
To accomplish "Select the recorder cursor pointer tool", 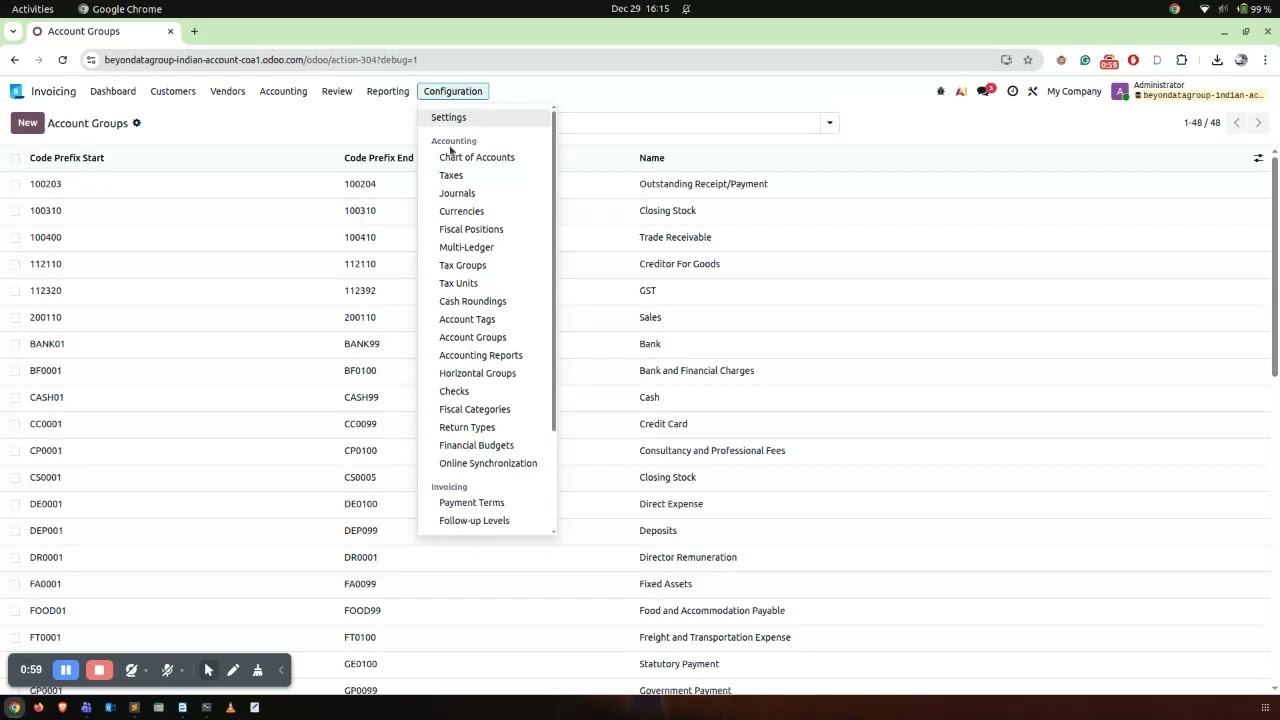I will [x=208, y=670].
